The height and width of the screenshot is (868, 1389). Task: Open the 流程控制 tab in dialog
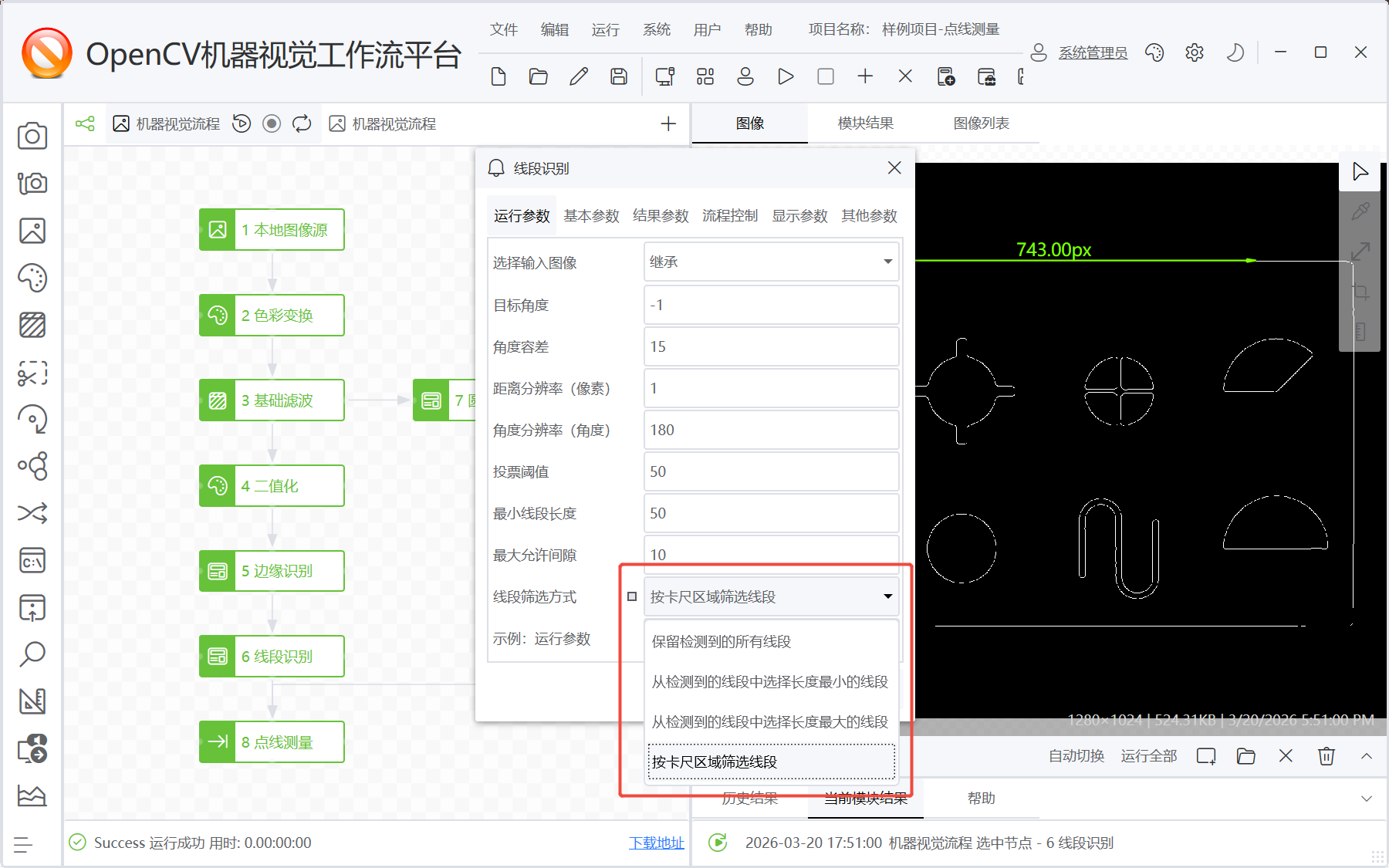pyautogui.click(x=731, y=216)
